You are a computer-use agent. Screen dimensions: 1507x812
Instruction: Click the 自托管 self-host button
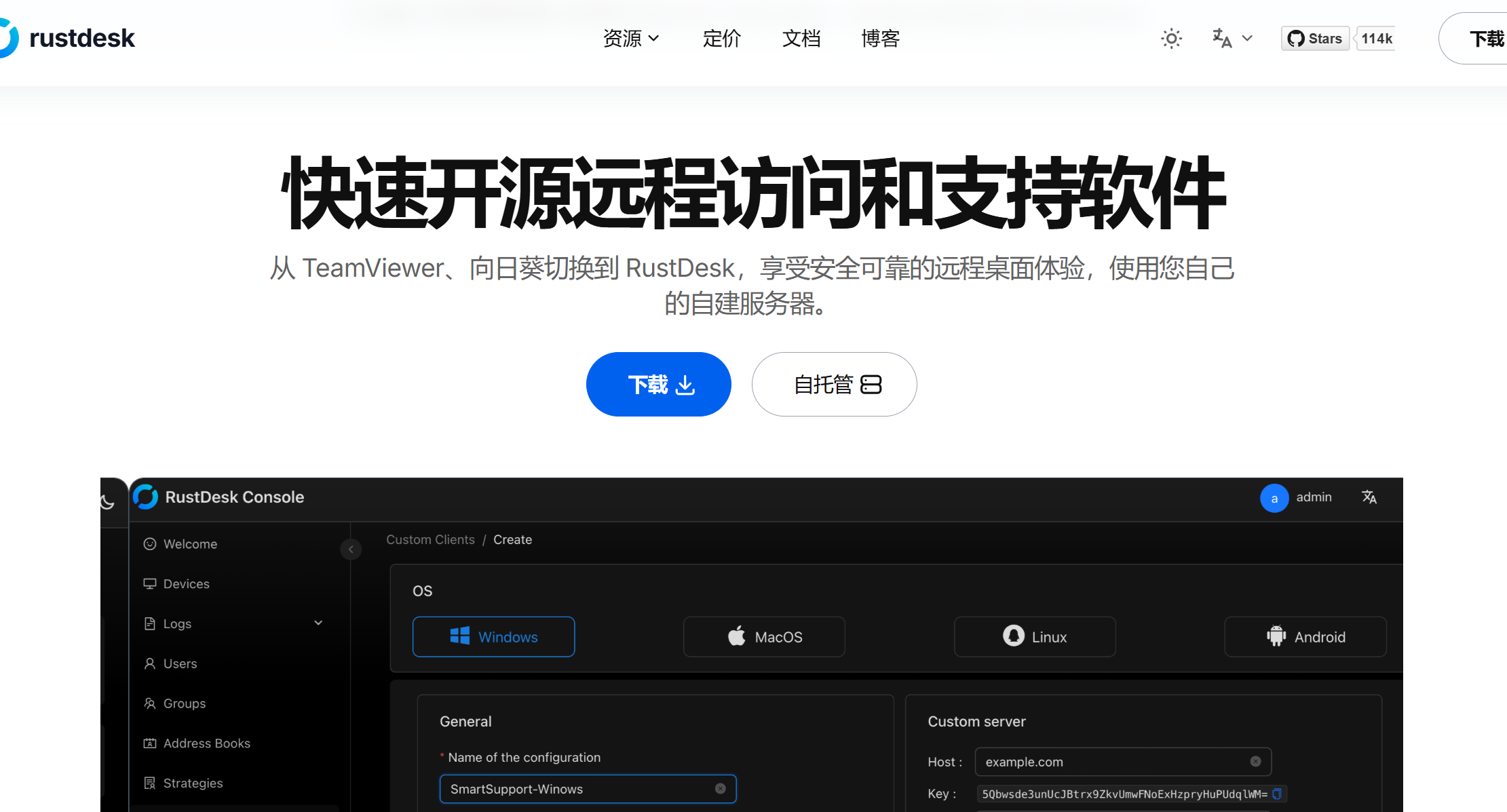pyautogui.click(x=835, y=384)
